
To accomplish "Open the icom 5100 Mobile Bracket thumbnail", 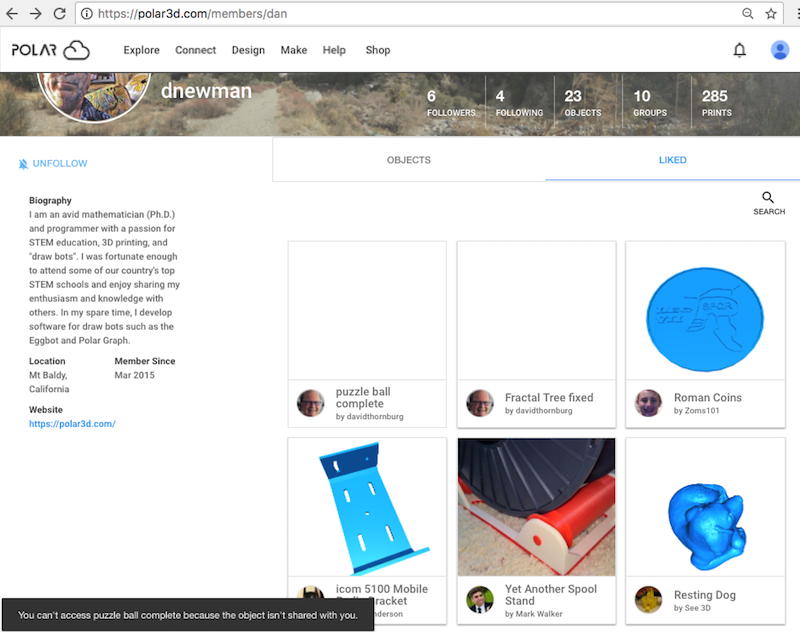I will (367, 507).
